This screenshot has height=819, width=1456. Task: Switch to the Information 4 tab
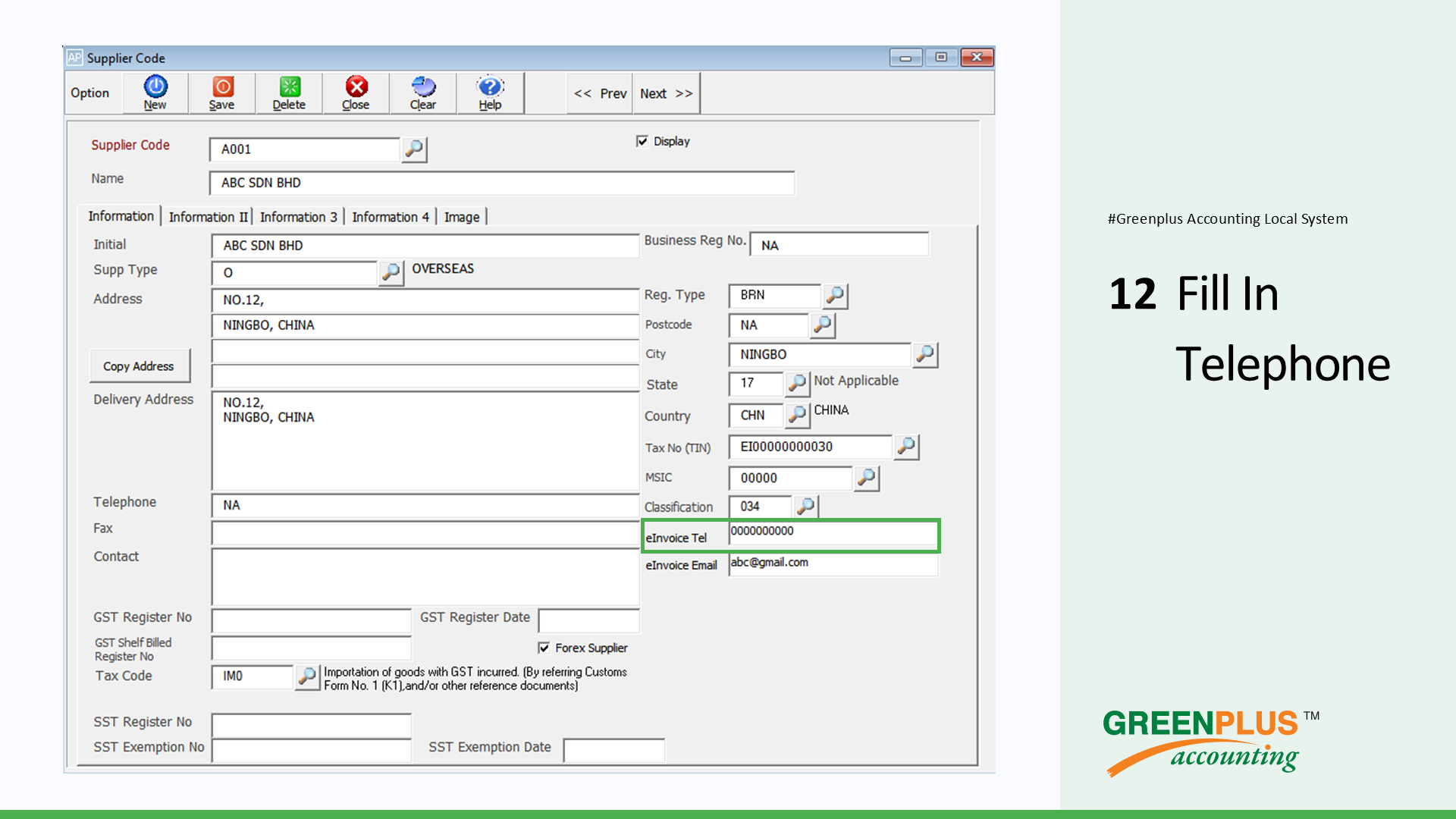391,217
